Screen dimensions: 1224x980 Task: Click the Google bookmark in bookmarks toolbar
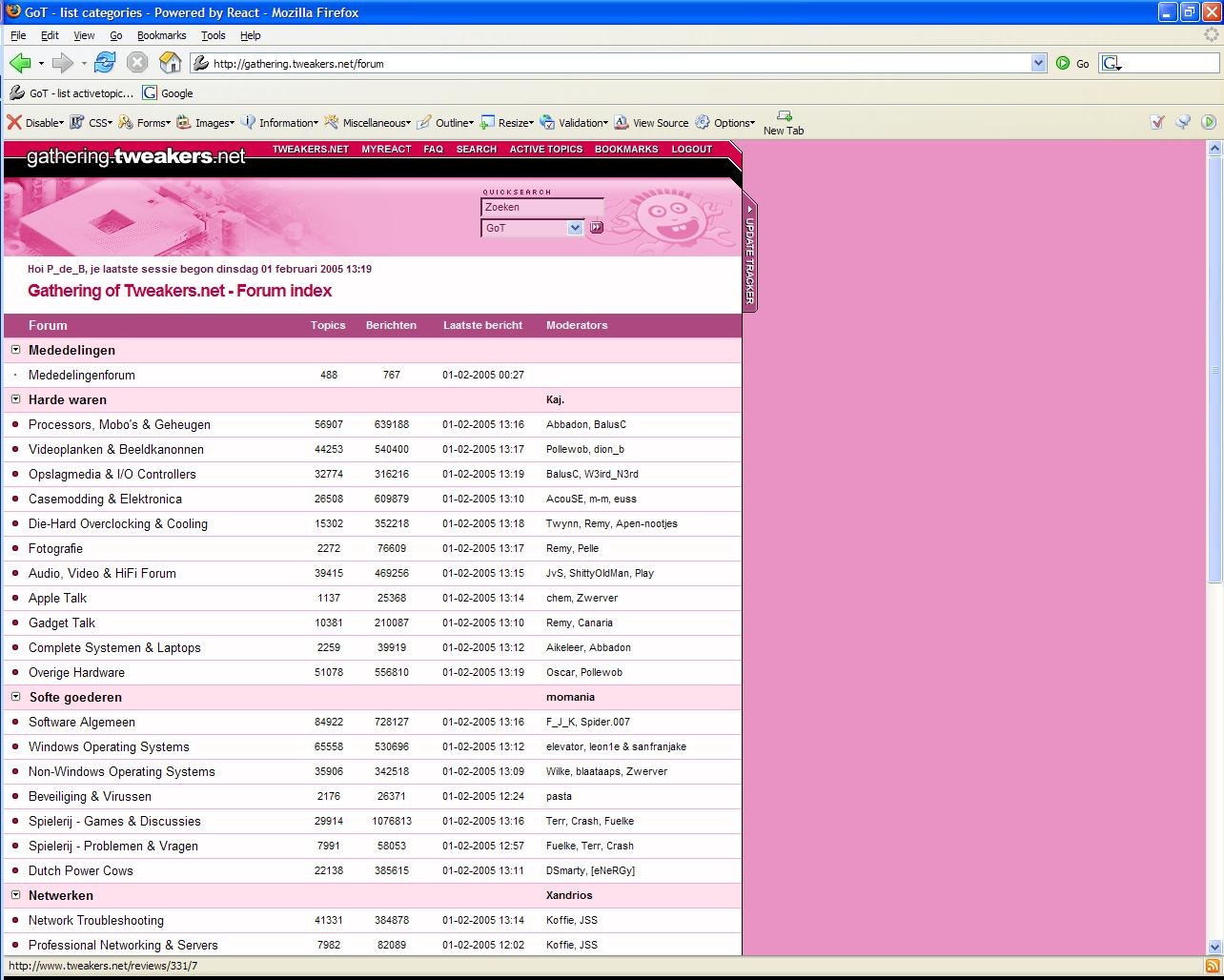pyautogui.click(x=168, y=93)
